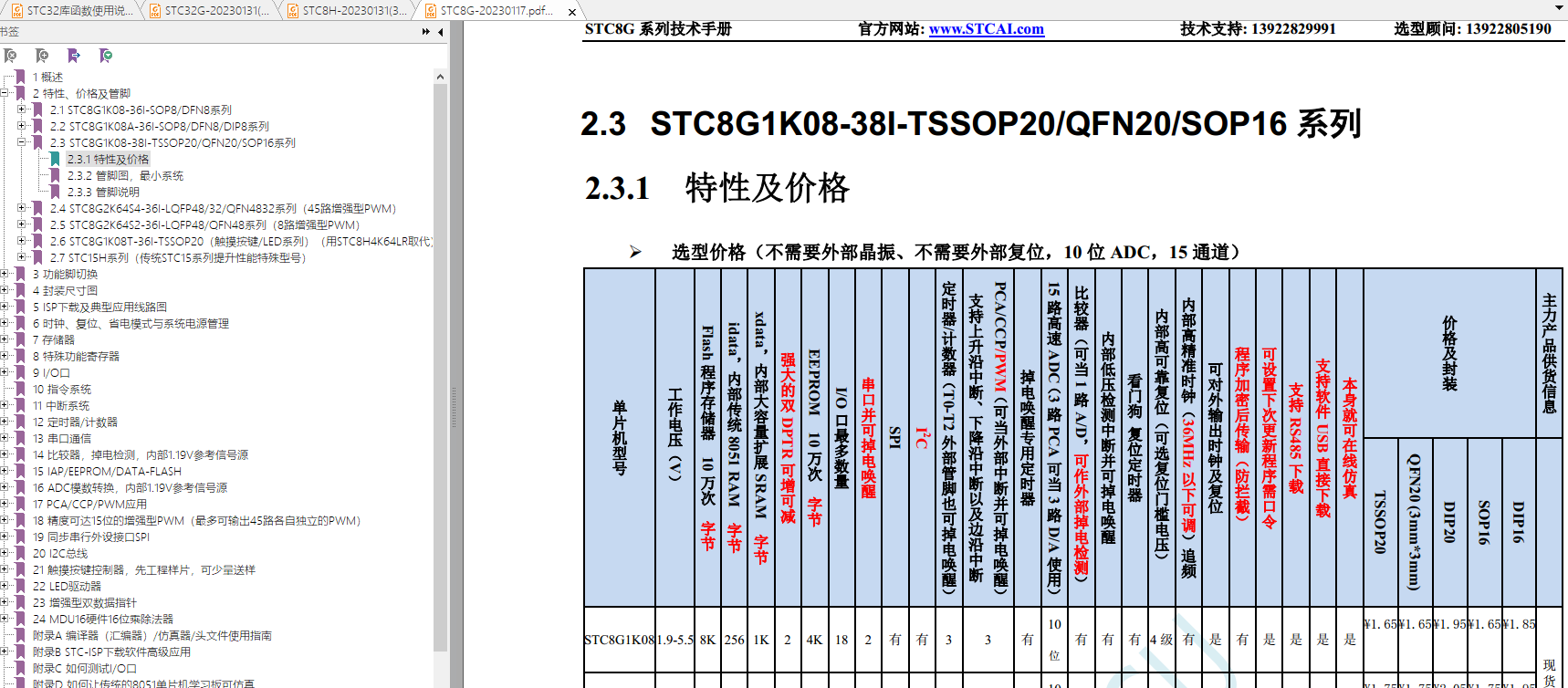Click the double-arrow expand bookmarks panel icon
The height and width of the screenshot is (688, 1568).
(x=426, y=32)
